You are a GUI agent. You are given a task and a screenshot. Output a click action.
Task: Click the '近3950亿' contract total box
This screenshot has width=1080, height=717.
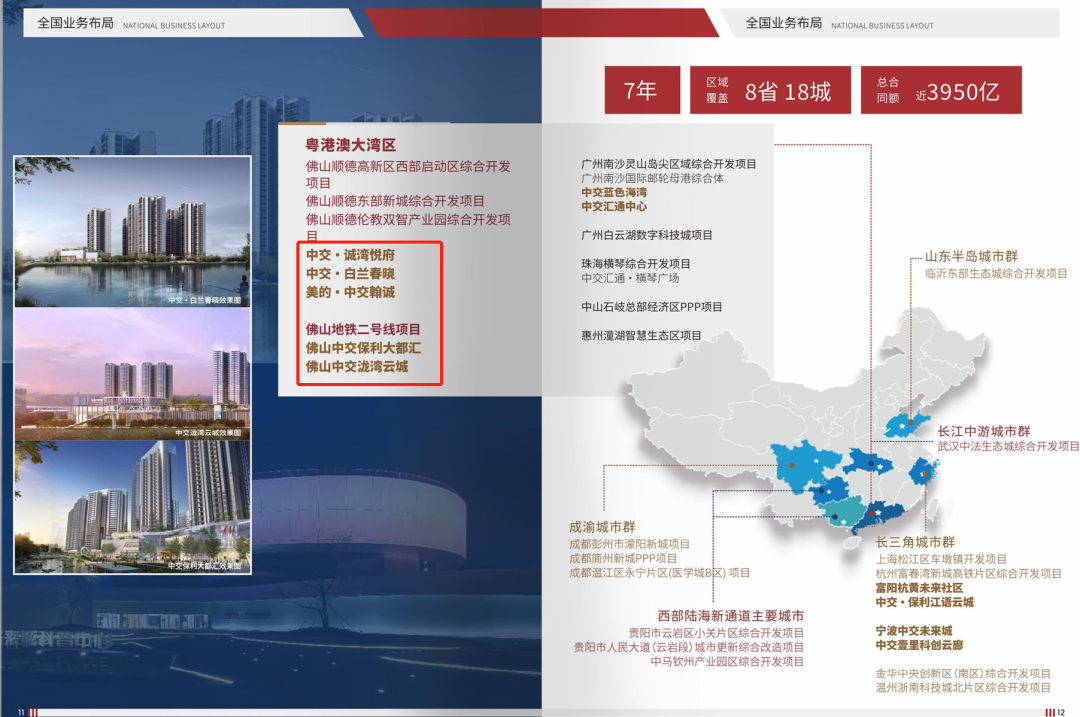pyautogui.click(x=941, y=90)
